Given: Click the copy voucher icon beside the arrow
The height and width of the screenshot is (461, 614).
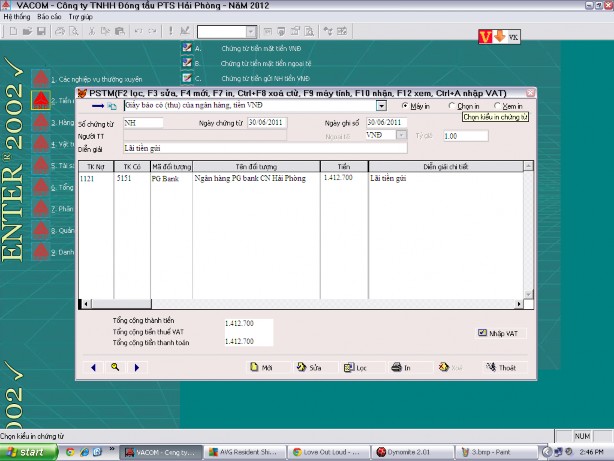Looking at the screenshot, I should click(x=113, y=105).
